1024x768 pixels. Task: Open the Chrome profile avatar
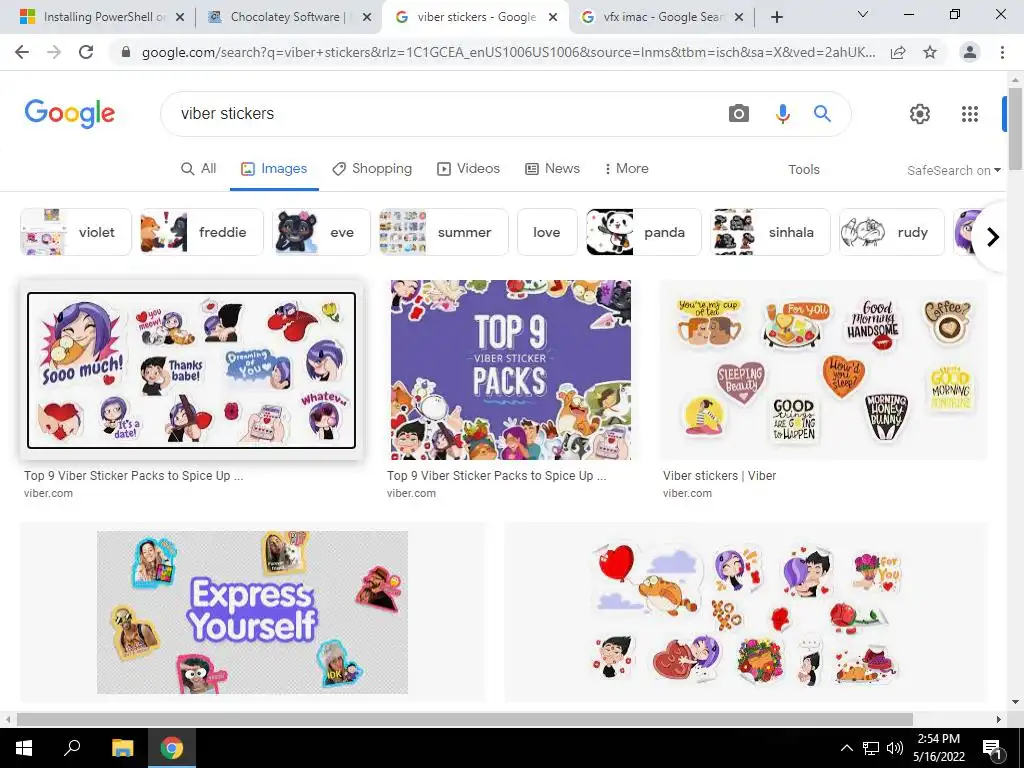(970, 52)
